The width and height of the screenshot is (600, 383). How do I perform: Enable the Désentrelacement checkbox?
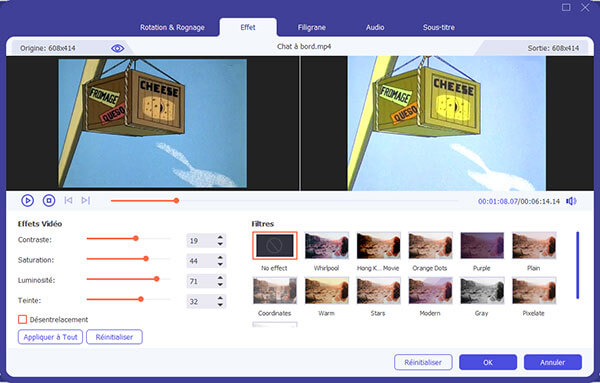point(23,319)
